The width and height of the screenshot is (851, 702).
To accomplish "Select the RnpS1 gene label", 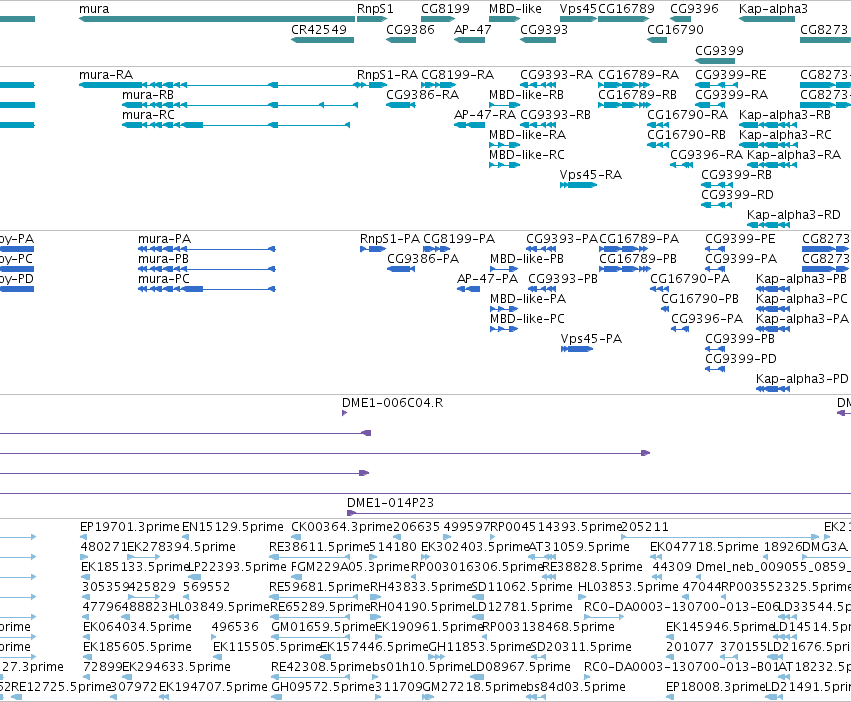I will click(x=375, y=9).
